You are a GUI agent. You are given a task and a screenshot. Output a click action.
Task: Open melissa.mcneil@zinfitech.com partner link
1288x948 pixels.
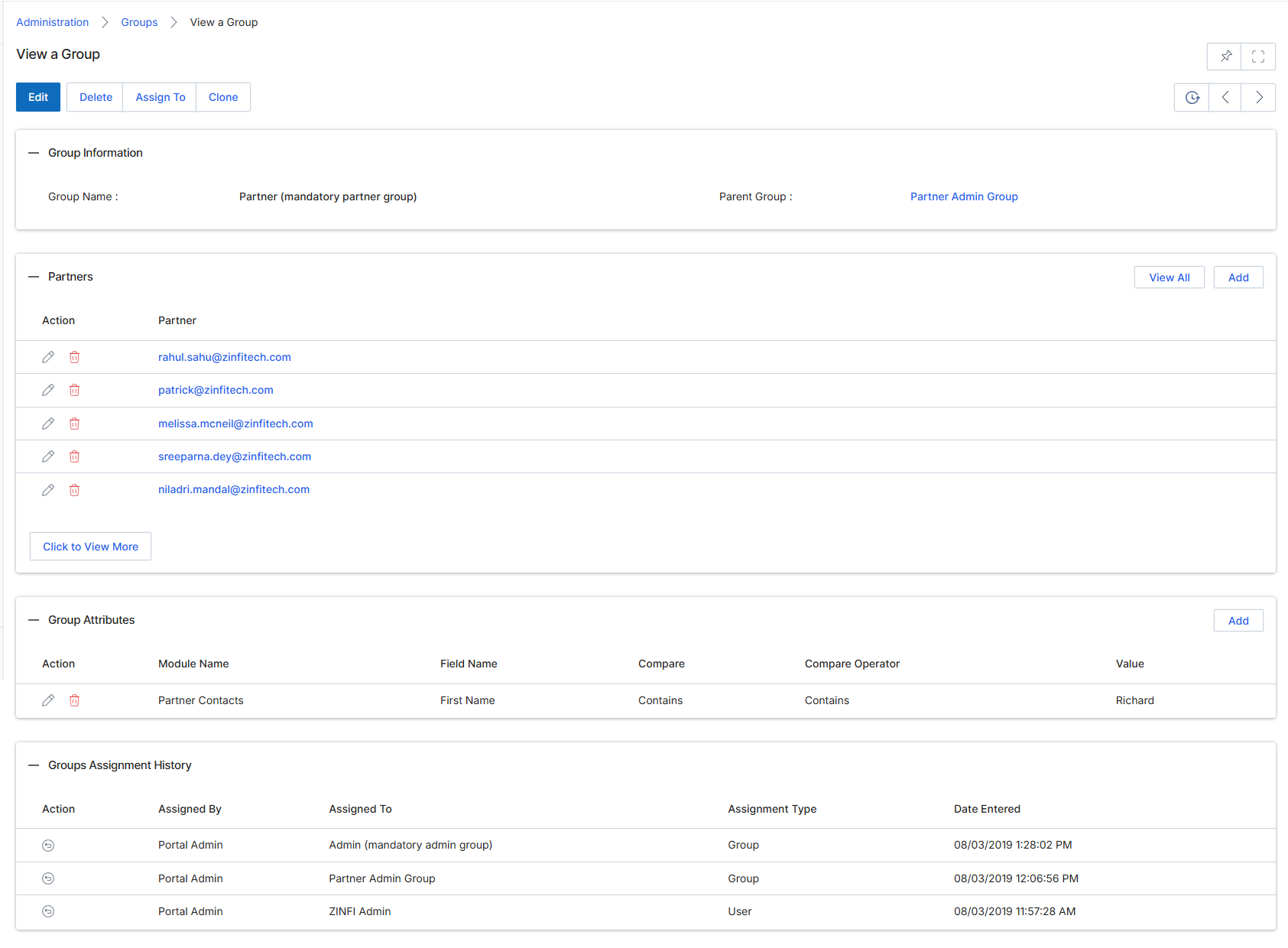[235, 424]
